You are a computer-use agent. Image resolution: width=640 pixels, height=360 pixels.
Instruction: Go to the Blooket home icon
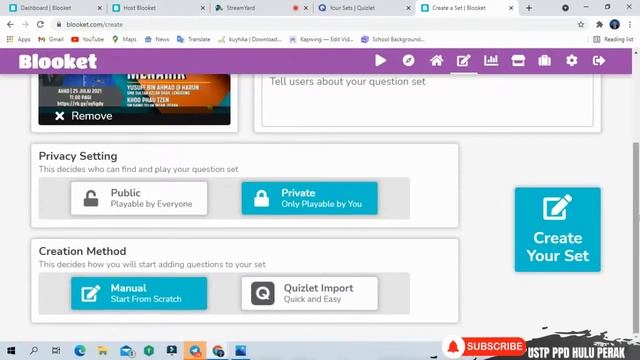(x=436, y=61)
